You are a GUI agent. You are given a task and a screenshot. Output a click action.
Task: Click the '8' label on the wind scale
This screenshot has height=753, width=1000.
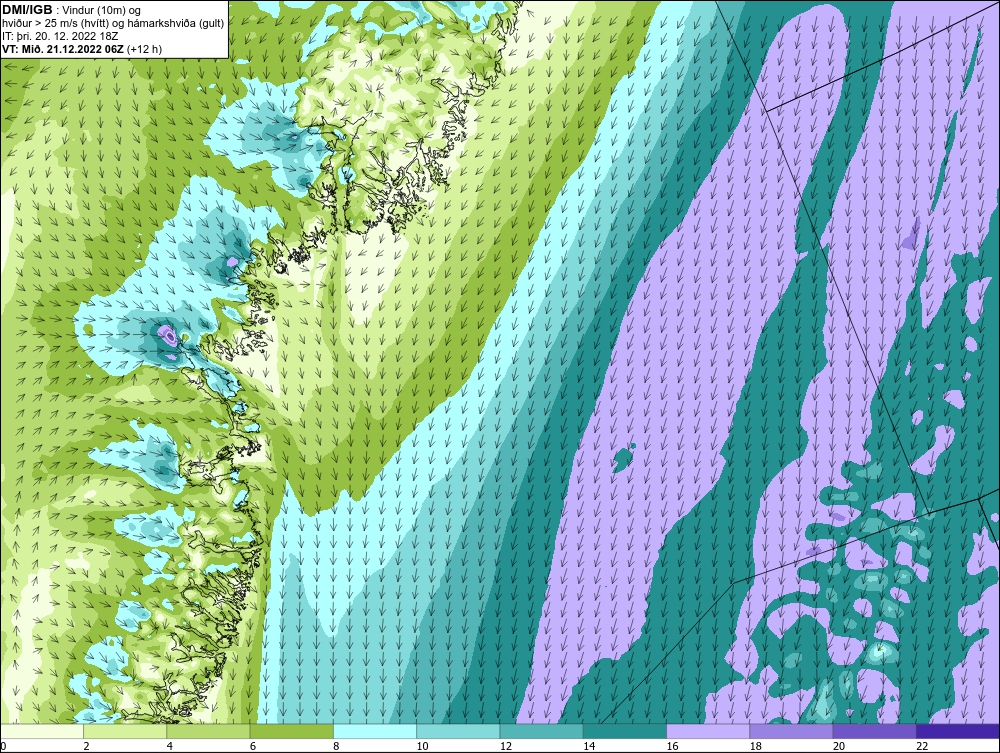click(336, 747)
